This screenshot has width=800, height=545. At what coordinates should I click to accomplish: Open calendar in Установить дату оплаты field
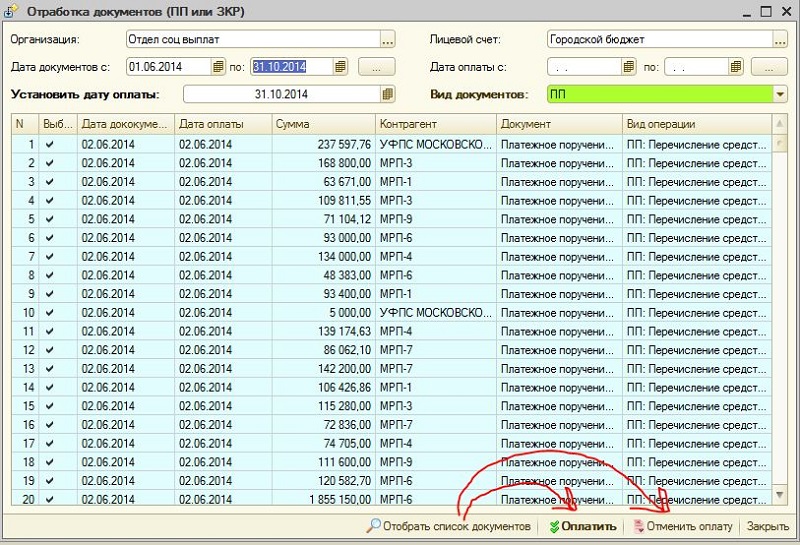(x=387, y=94)
